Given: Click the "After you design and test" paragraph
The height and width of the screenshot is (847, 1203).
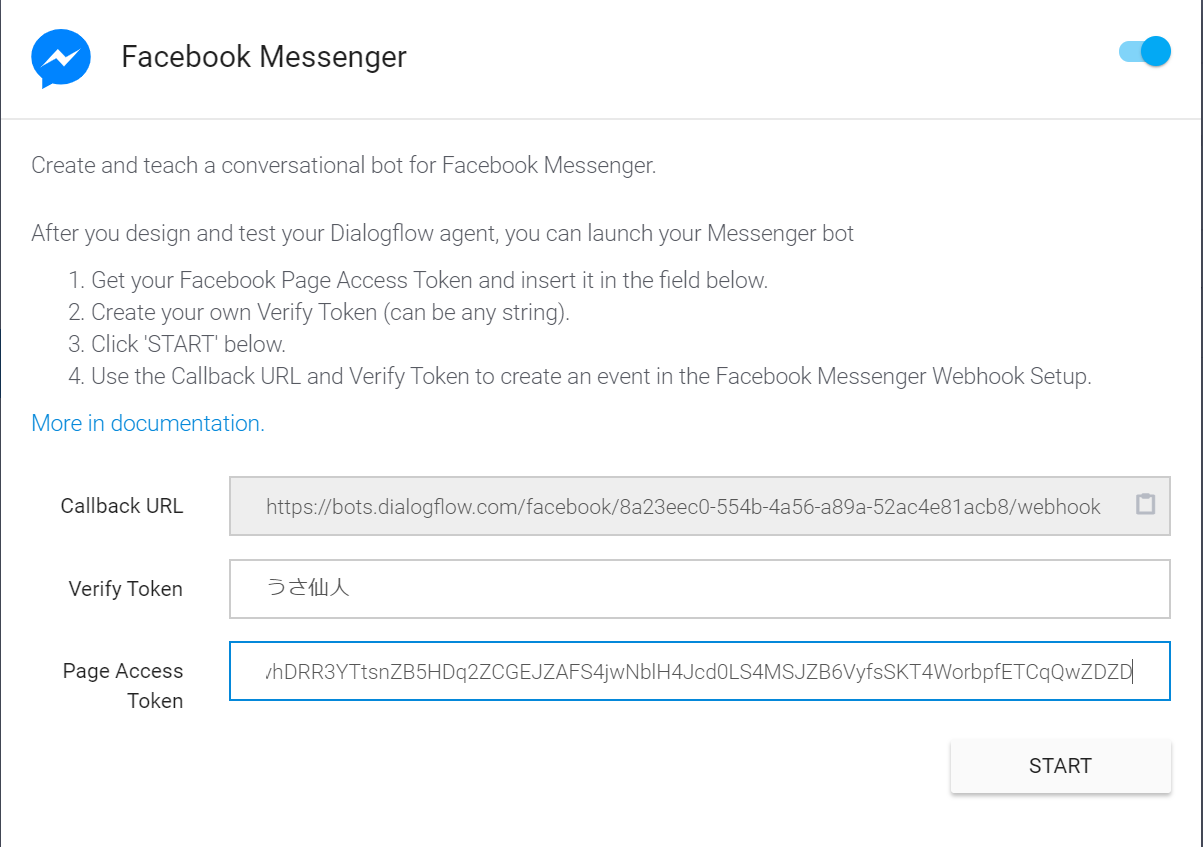Looking at the screenshot, I should point(442,234).
